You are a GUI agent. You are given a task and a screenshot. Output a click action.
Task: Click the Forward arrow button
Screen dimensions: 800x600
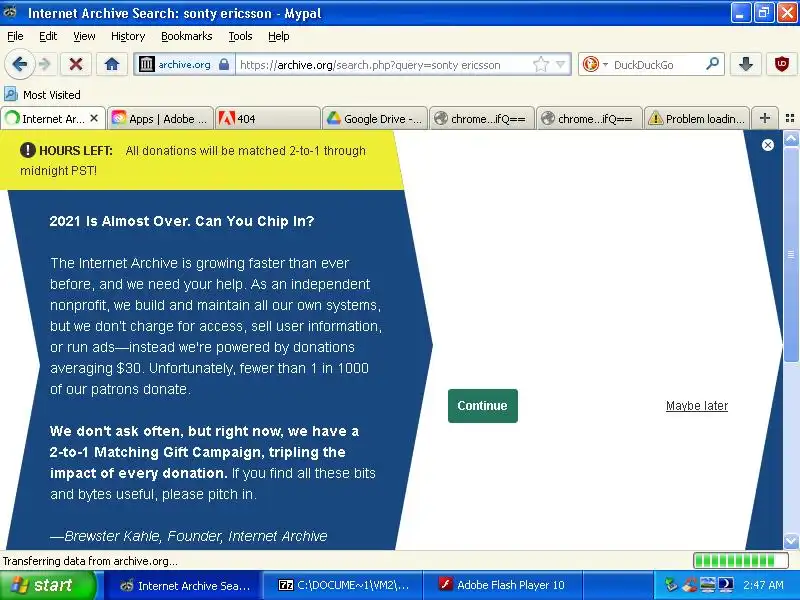pos(45,64)
